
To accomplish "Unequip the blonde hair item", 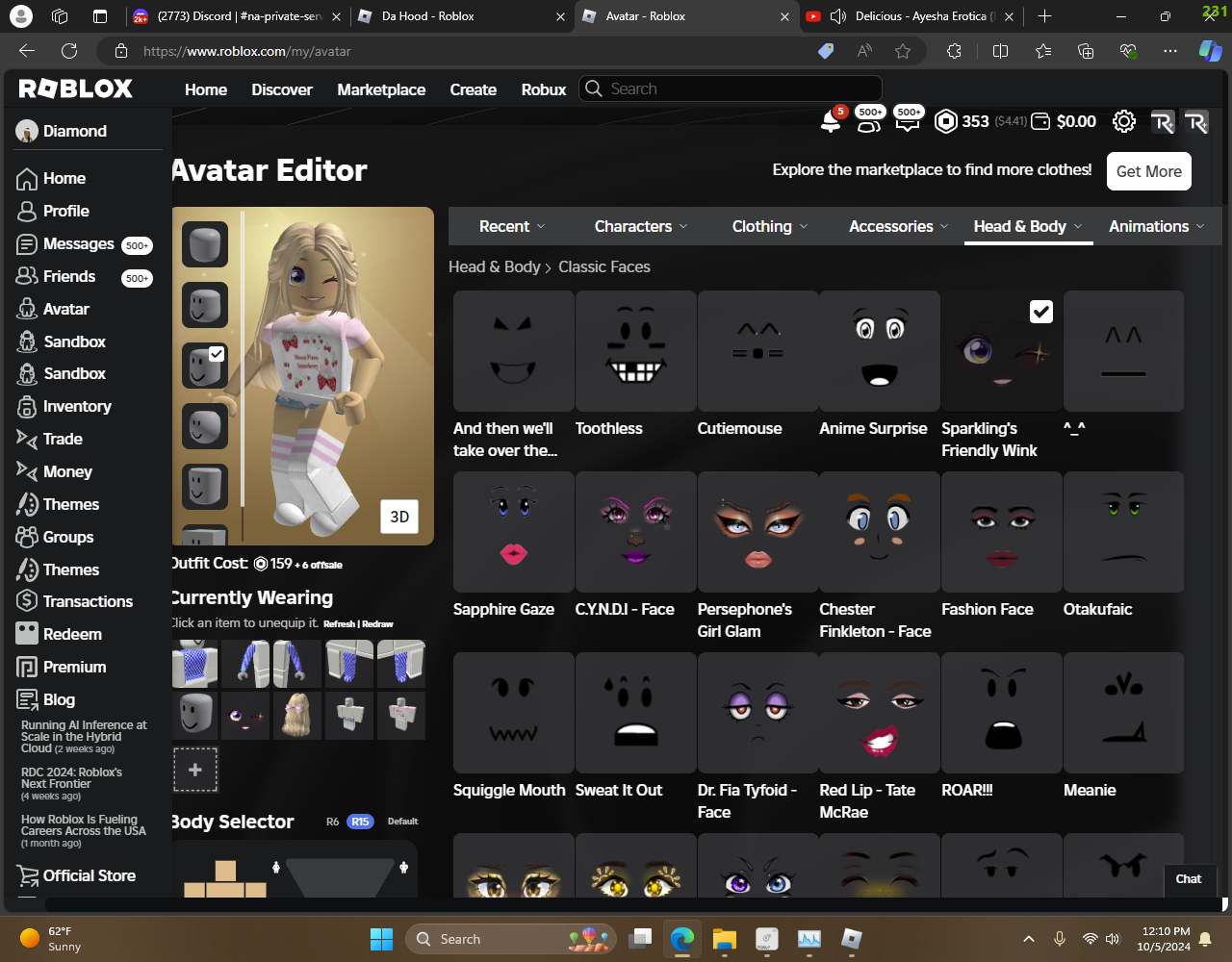I will click(297, 716).
